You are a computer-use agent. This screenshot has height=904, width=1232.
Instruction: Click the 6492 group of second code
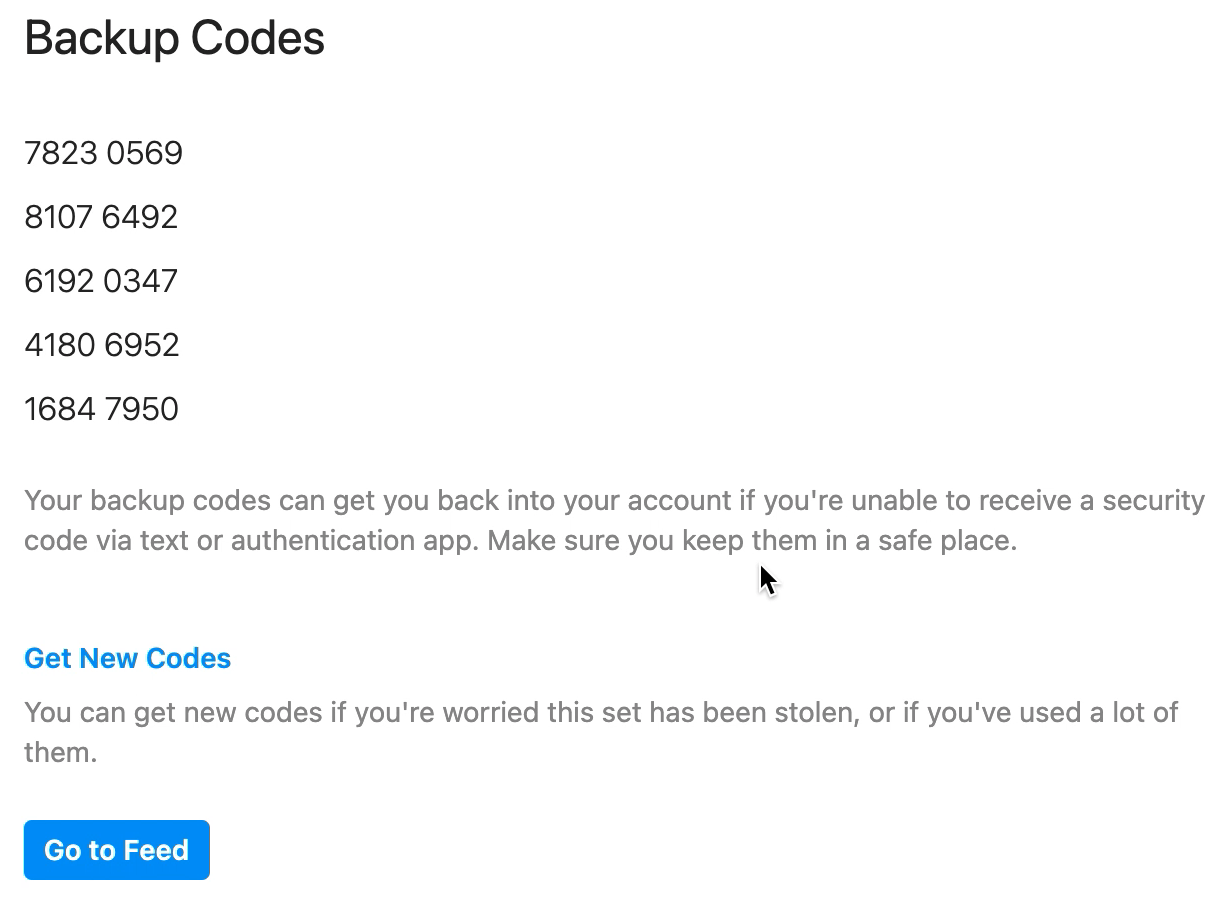click(140, 217)
